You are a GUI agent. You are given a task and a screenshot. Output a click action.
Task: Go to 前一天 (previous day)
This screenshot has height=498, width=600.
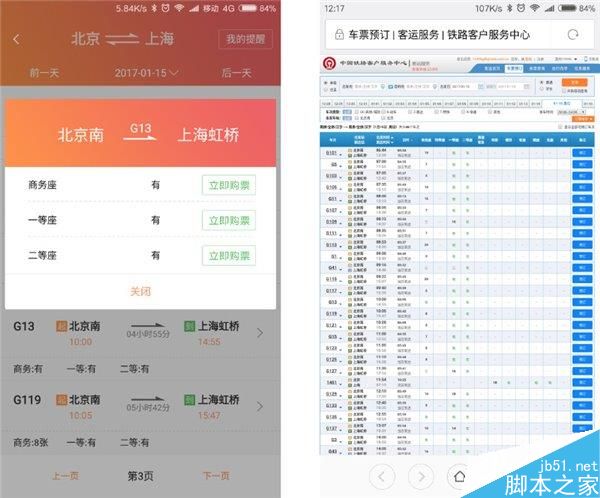[x=44, y=73]
